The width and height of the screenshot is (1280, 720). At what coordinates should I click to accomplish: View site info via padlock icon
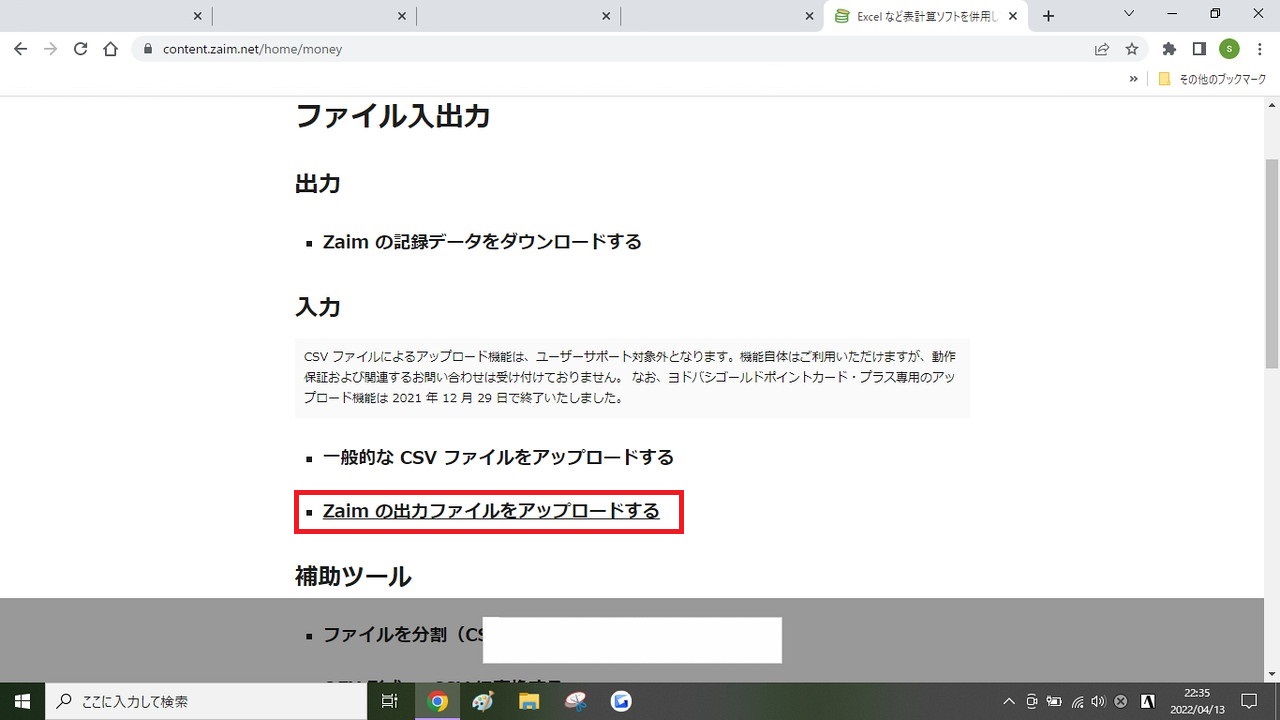[149, 48]
